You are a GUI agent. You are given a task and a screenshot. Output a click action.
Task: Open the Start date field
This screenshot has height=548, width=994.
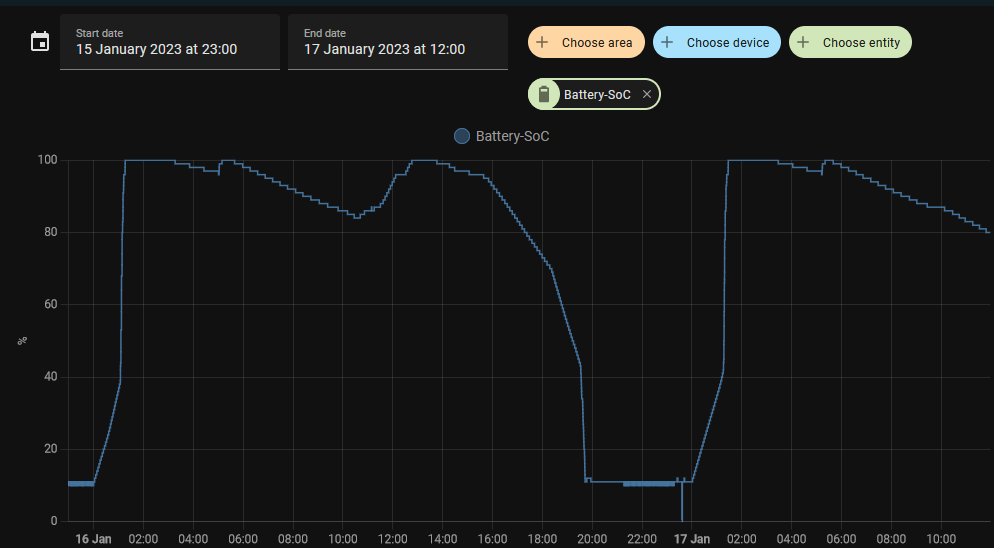(169, 42)
